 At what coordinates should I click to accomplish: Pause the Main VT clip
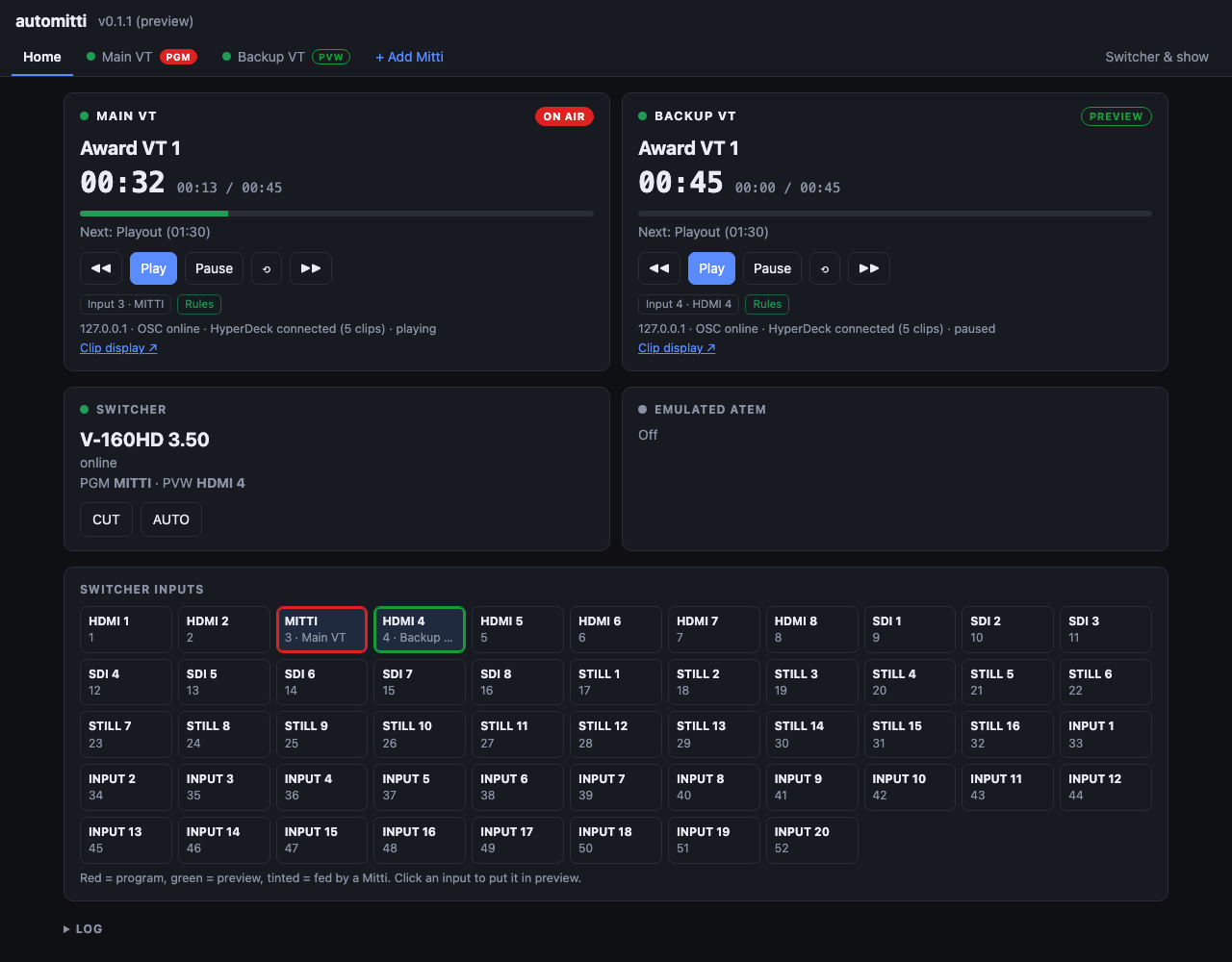tap(214, 268)
